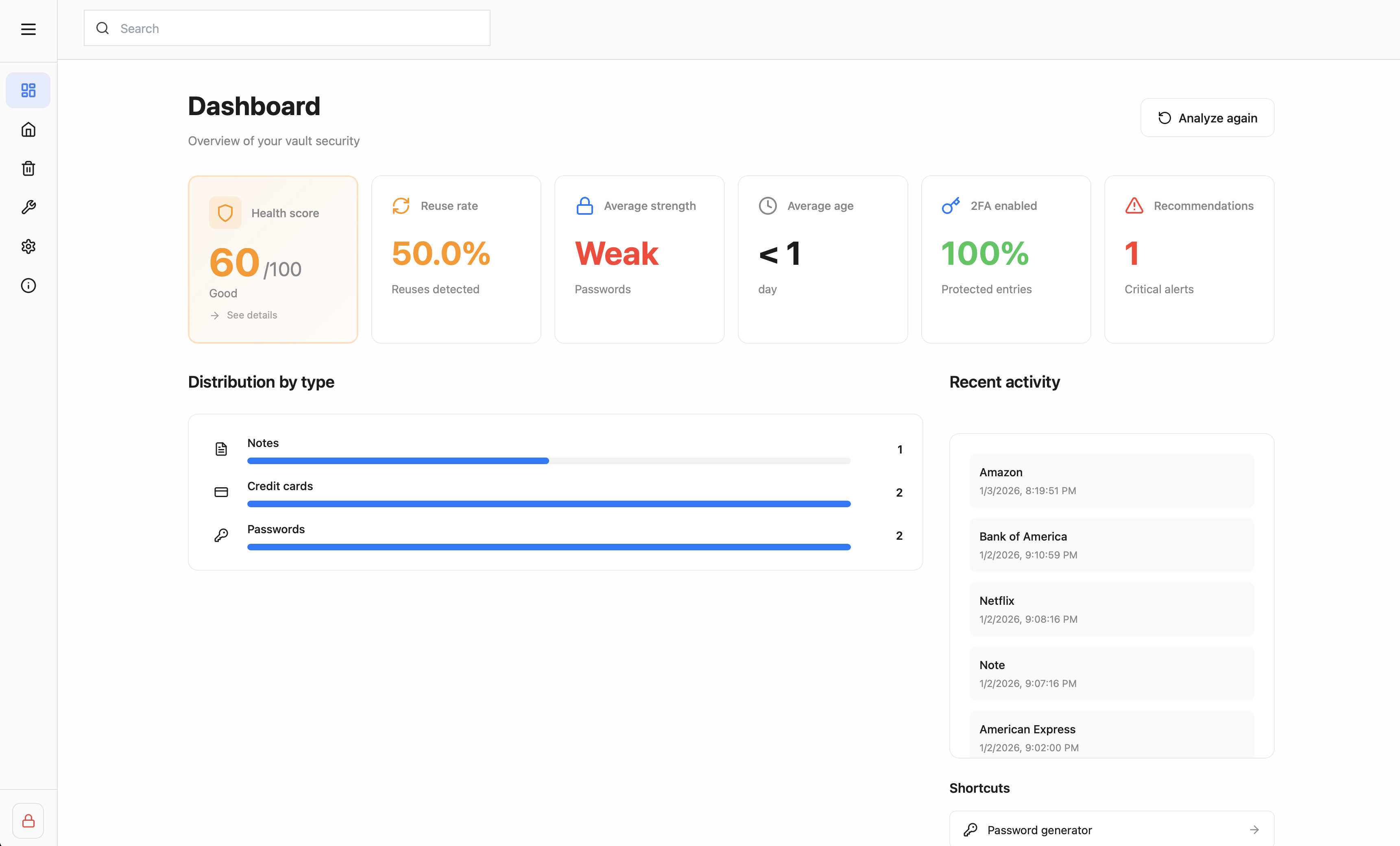Click the info circle icon in the sidebar
1400x846 pixels.
tap(28, 285)
